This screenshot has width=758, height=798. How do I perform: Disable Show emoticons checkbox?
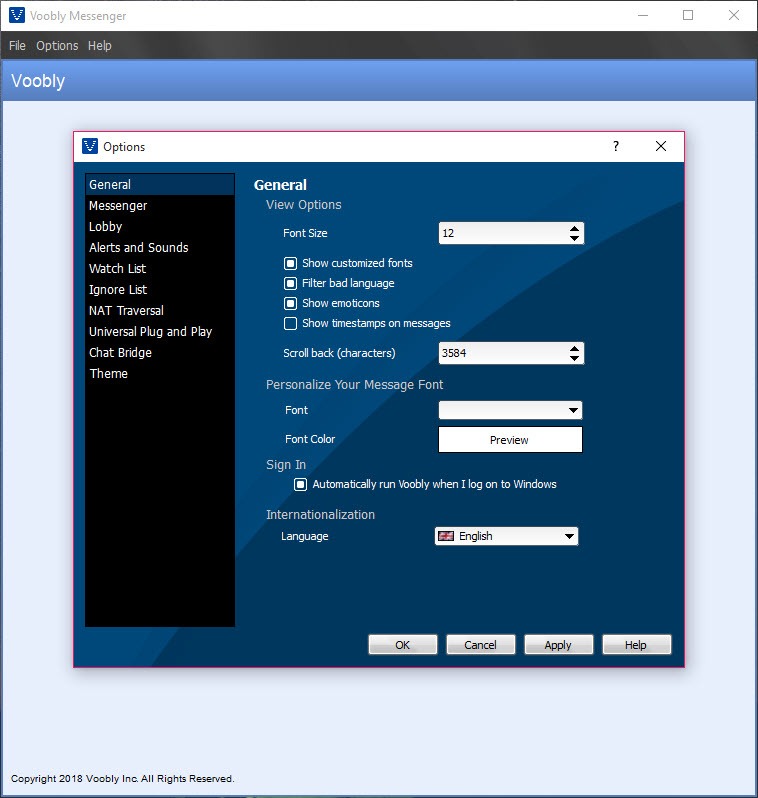[x=290, y=303]
